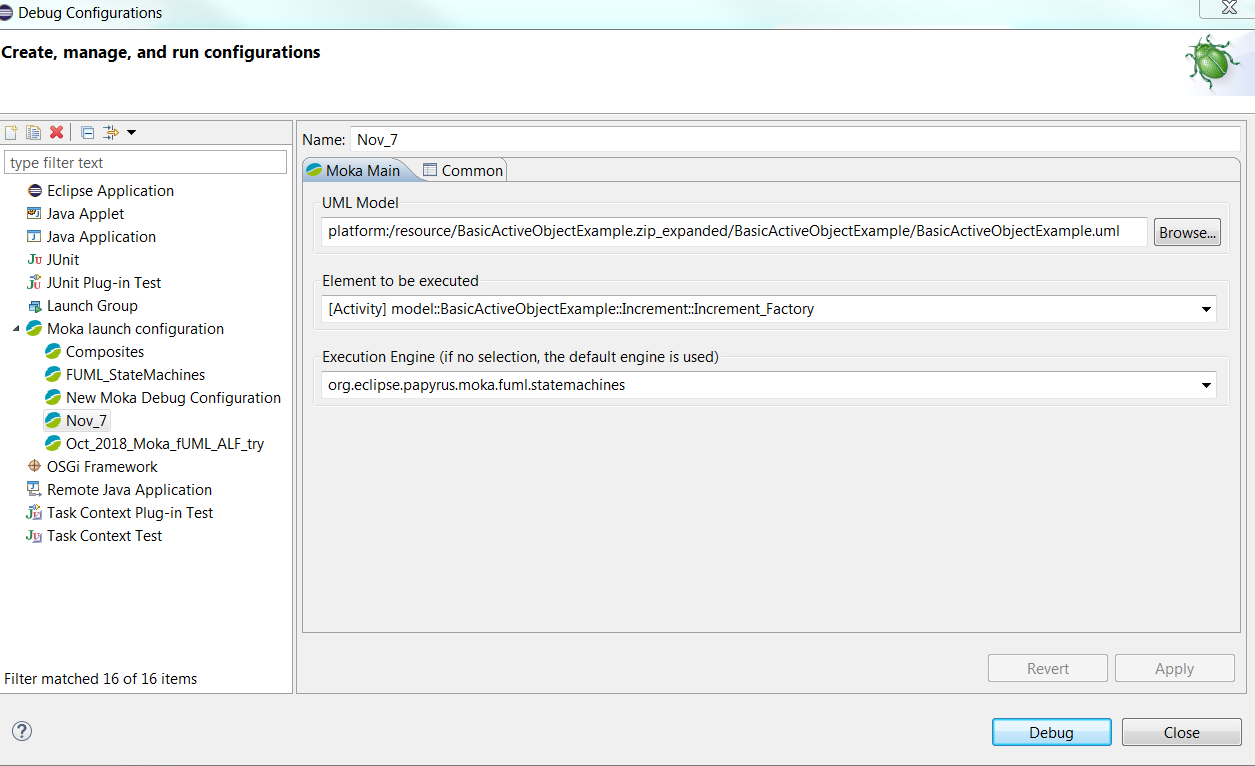The width and height of the screenshot is (1255, 766).
Task: Click 'Create, manage, and run configurations' heading
Action: click(x=161, y=52)
